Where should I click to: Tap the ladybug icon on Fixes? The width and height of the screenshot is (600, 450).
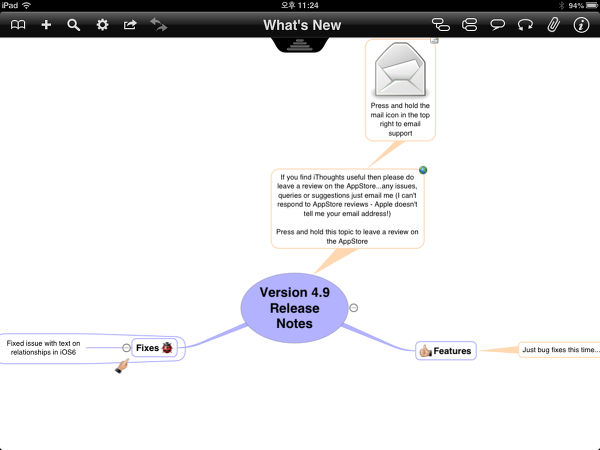pos(167,347)
